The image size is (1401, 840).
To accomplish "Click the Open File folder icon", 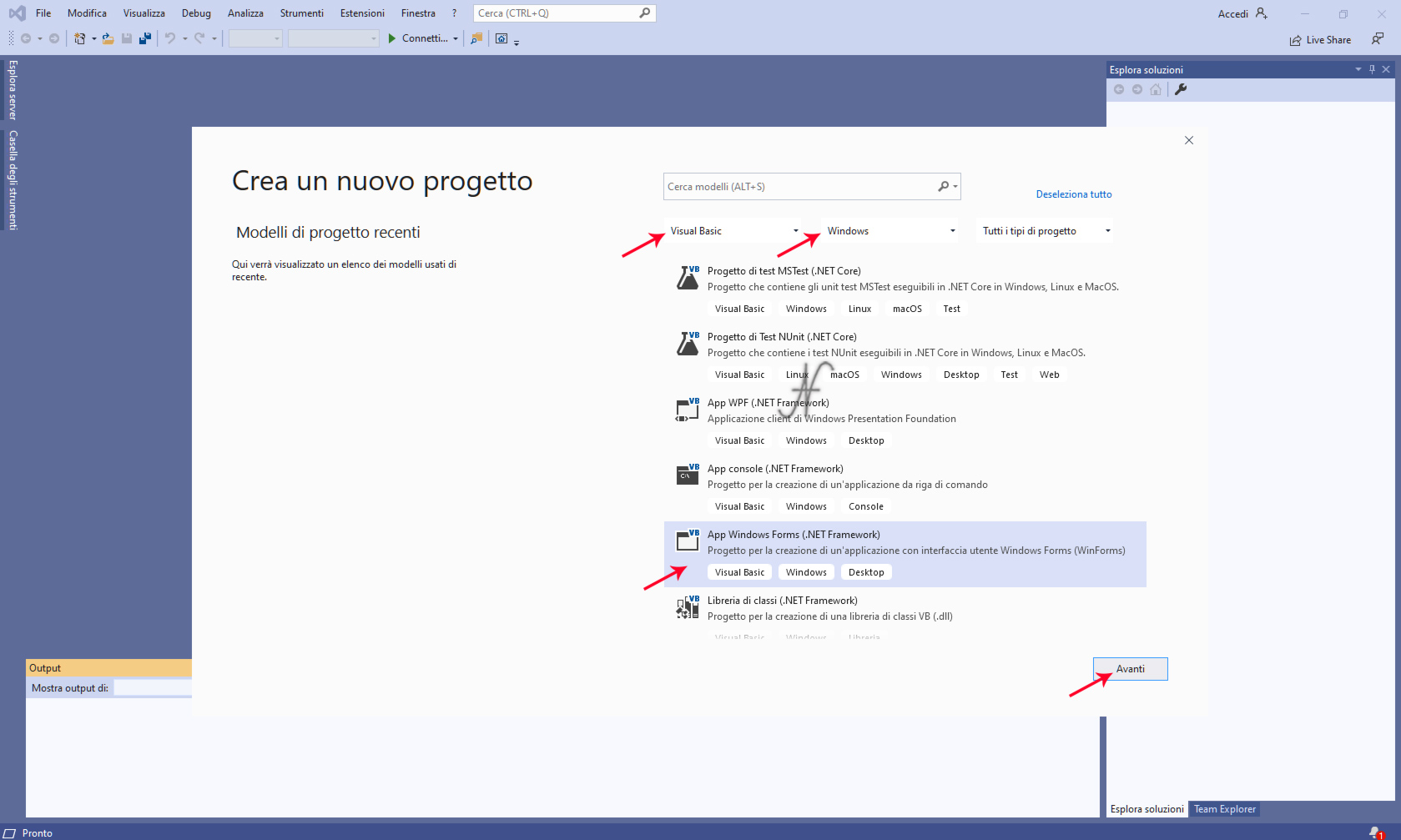I will click(108, 38).
